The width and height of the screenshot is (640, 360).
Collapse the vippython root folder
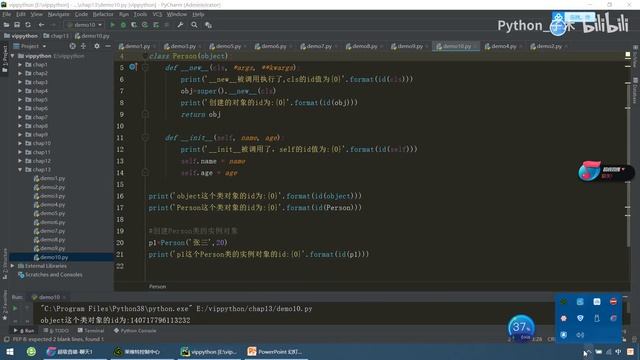click(x=13, y=56)
